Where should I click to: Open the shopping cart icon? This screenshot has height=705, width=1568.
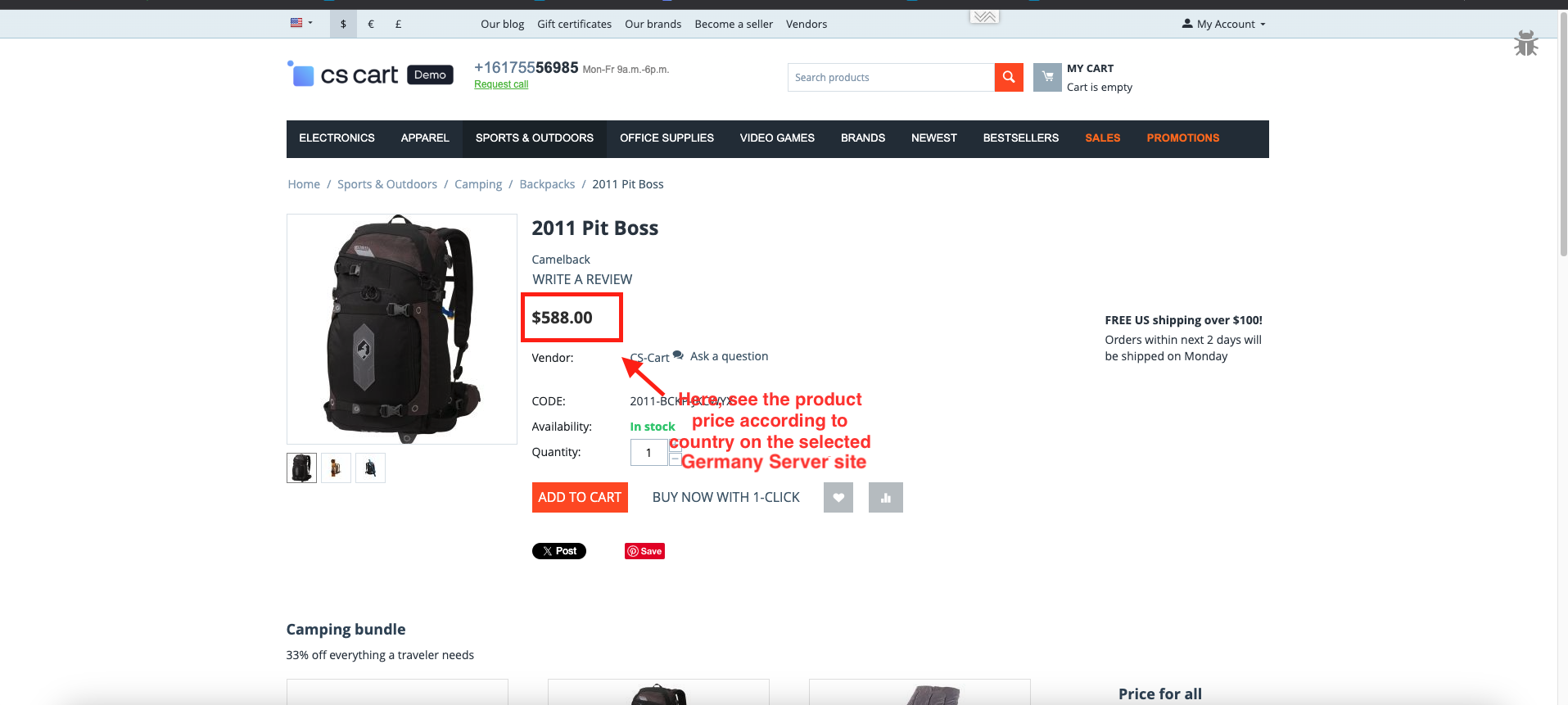(x=1047, y=77)
